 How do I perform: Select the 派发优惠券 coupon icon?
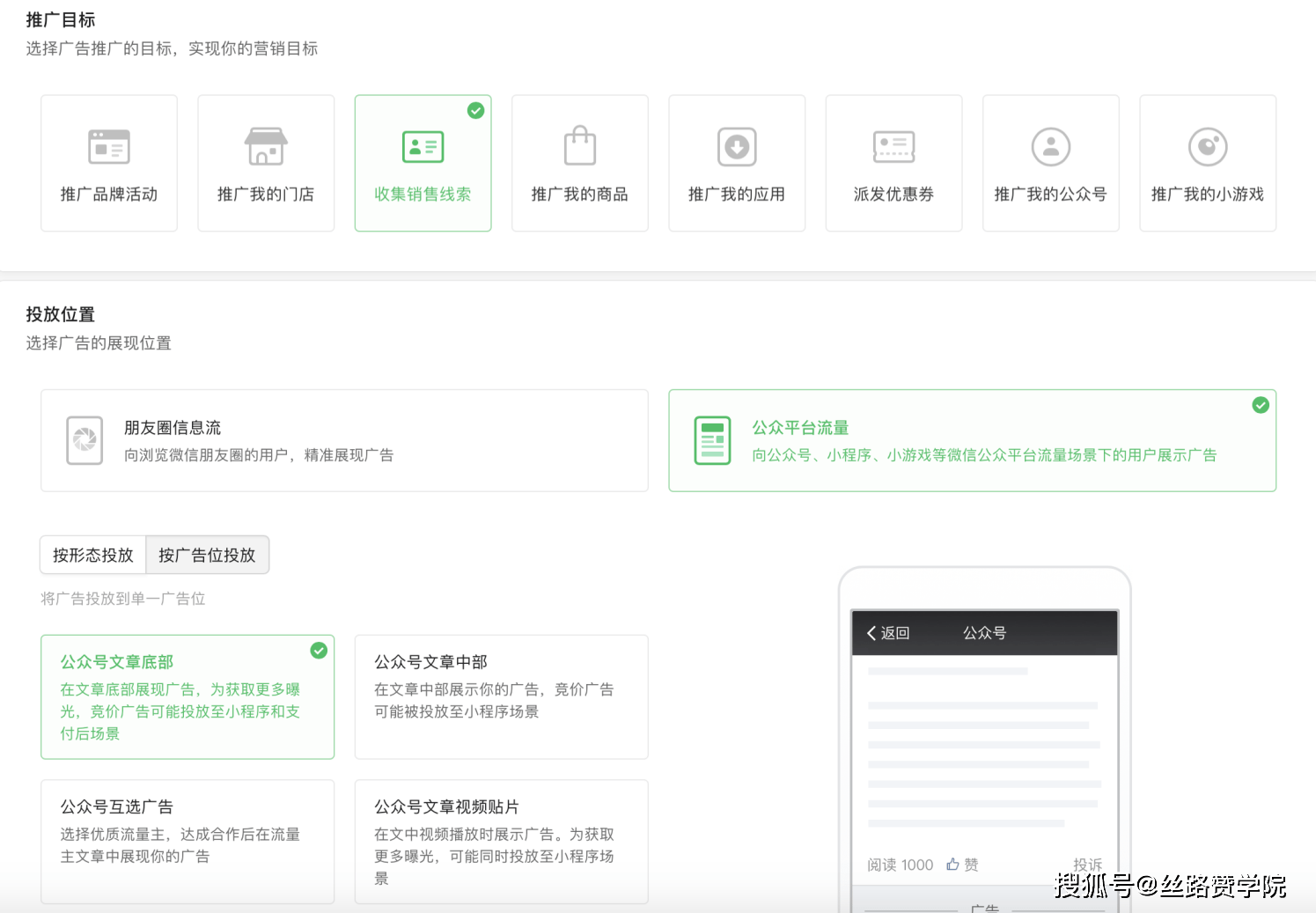[893, 147]
